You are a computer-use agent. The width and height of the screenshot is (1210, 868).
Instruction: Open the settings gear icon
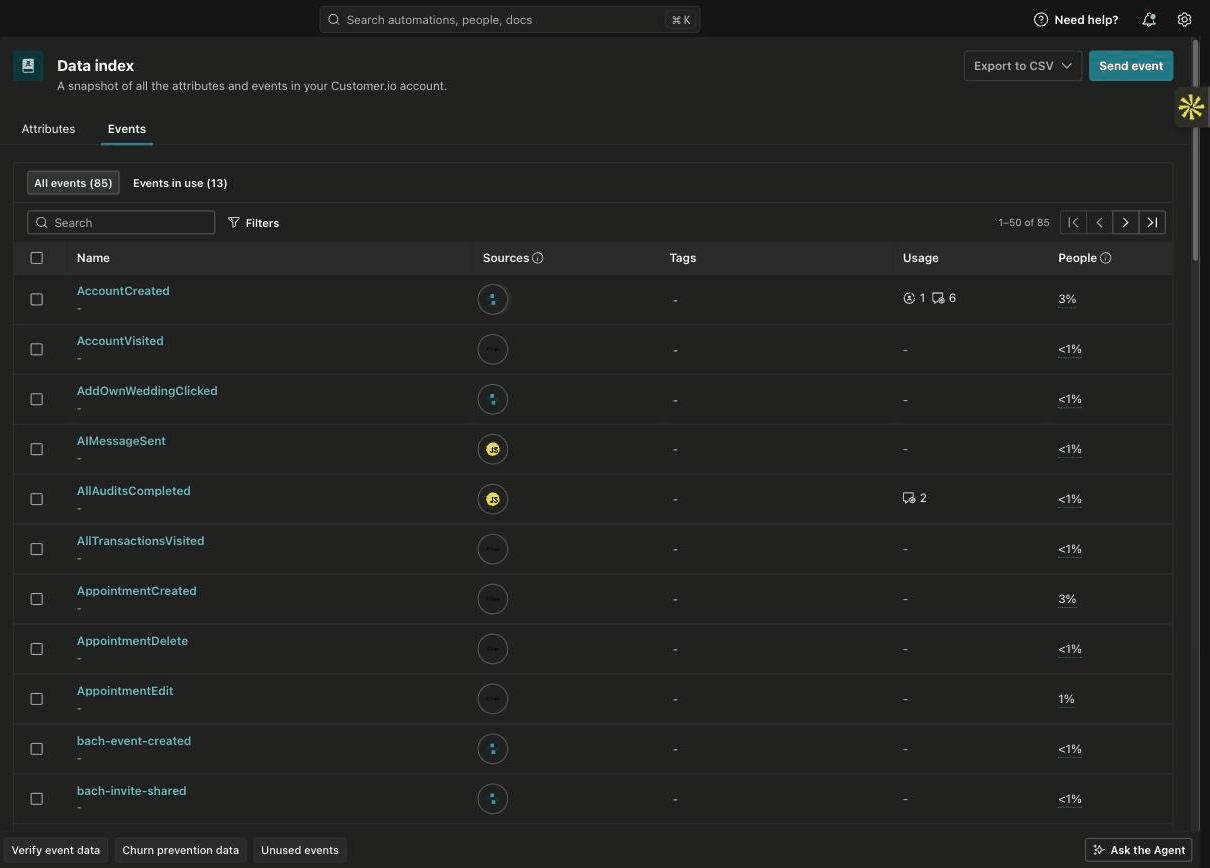1185,20
